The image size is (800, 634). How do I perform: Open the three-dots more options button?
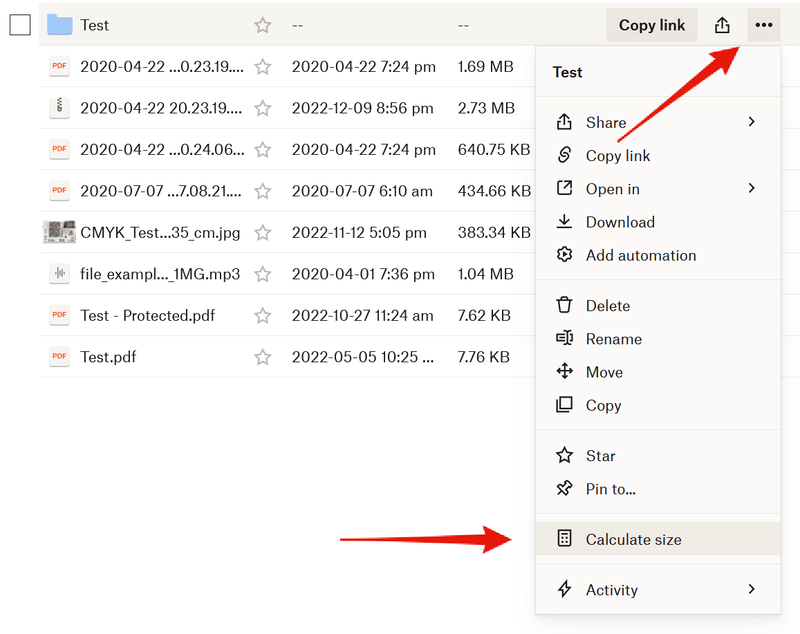(x=764, y=25)
